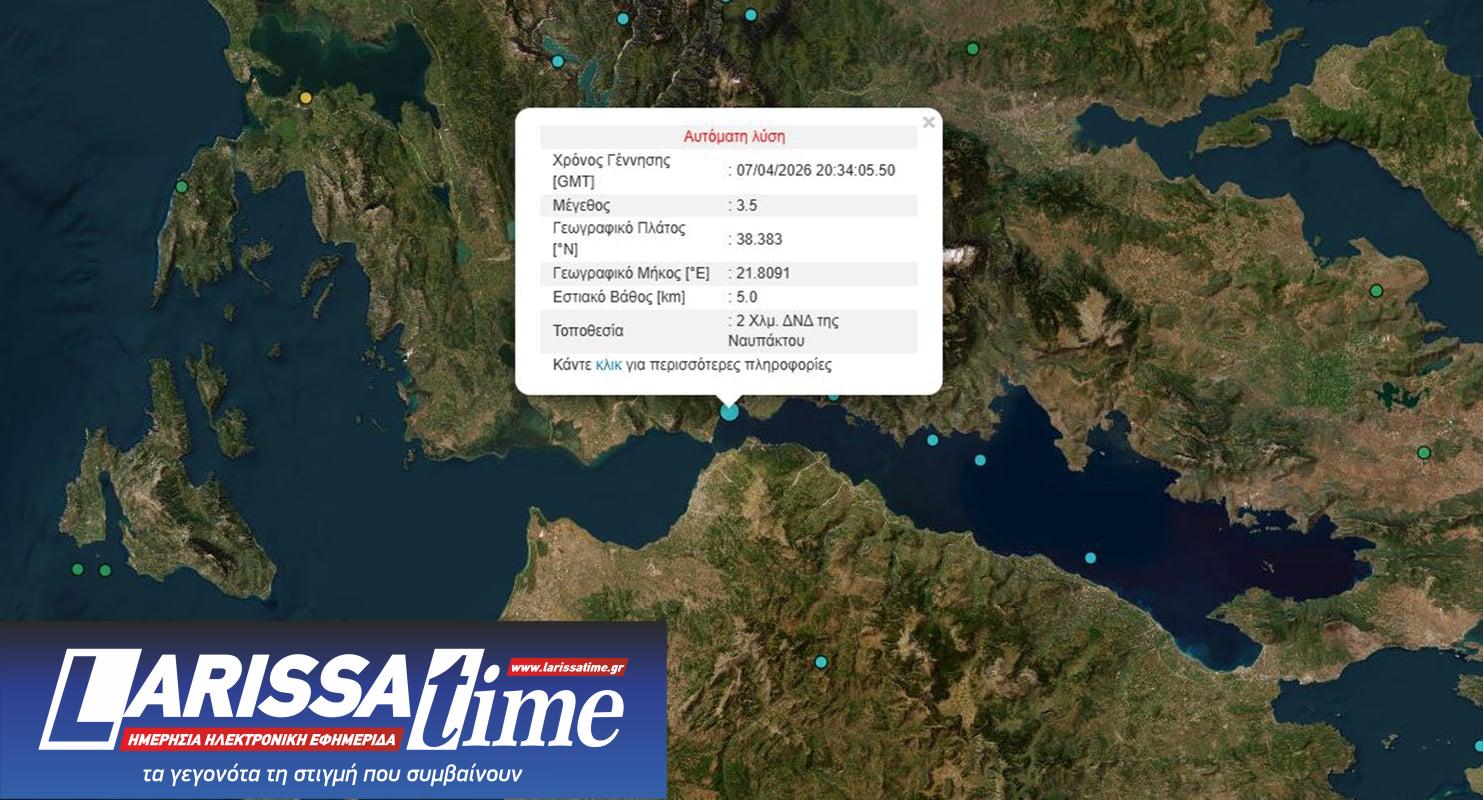Select the cyan marker just right of popup's bottom edge
Screen dimensions: 1483x800
coord(833,395)
